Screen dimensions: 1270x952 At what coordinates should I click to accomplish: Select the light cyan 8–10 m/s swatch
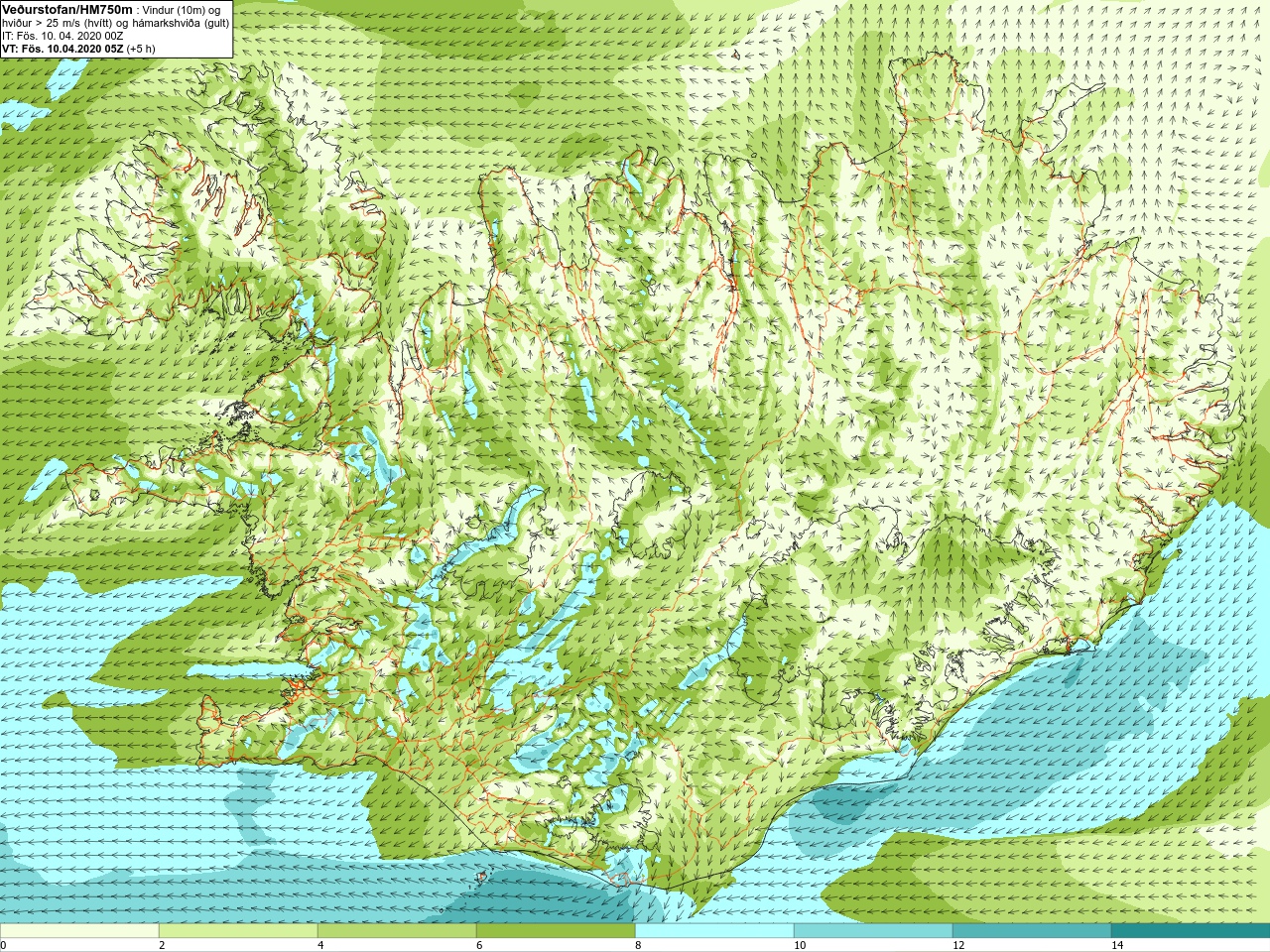coord(714,931)
